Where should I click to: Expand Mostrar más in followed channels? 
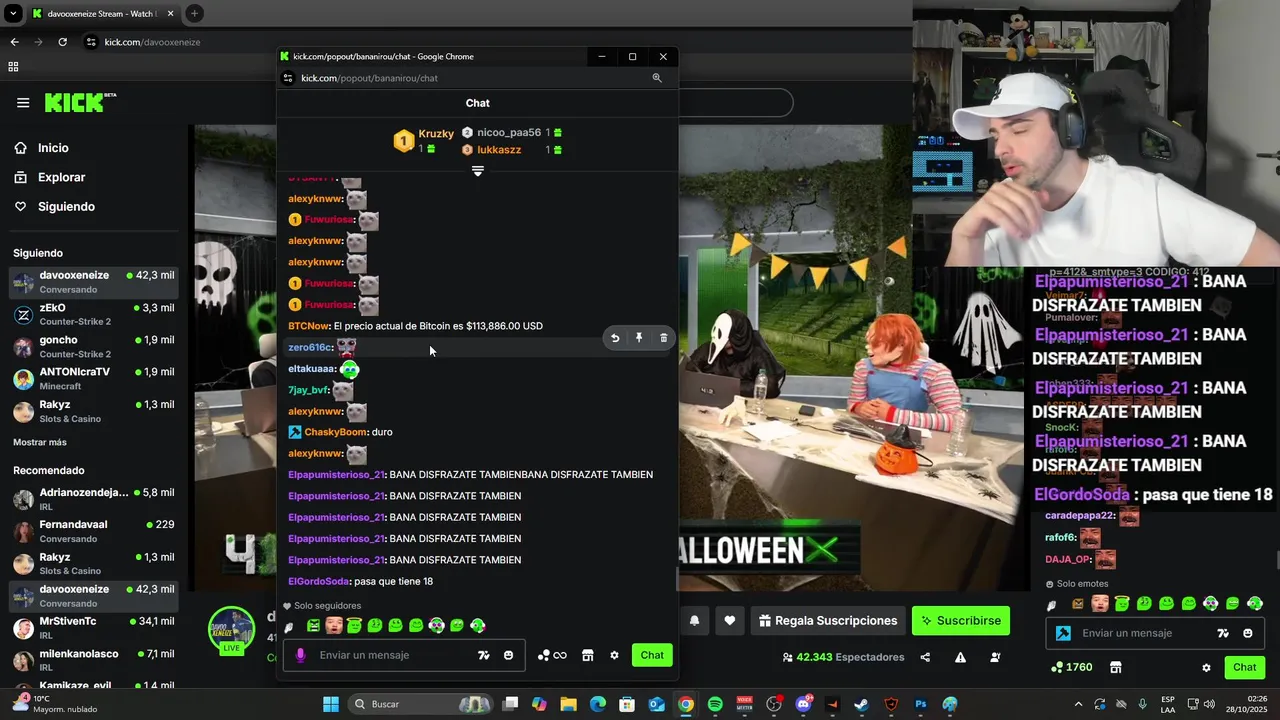40,442
